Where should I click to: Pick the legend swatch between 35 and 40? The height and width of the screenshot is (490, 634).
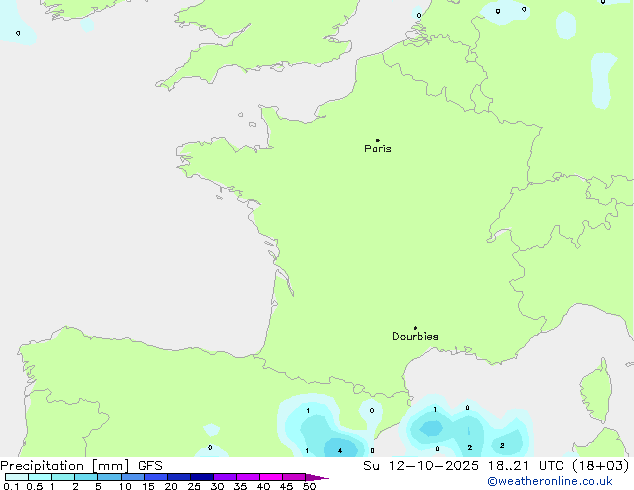click(x=248, y=477)
